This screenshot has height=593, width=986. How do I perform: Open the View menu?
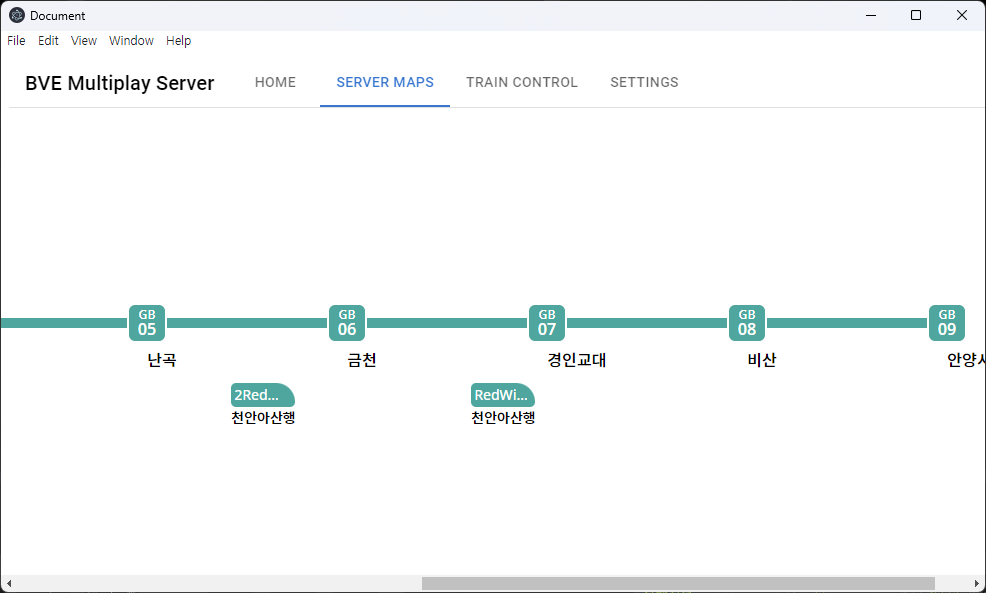pos(84,41)
